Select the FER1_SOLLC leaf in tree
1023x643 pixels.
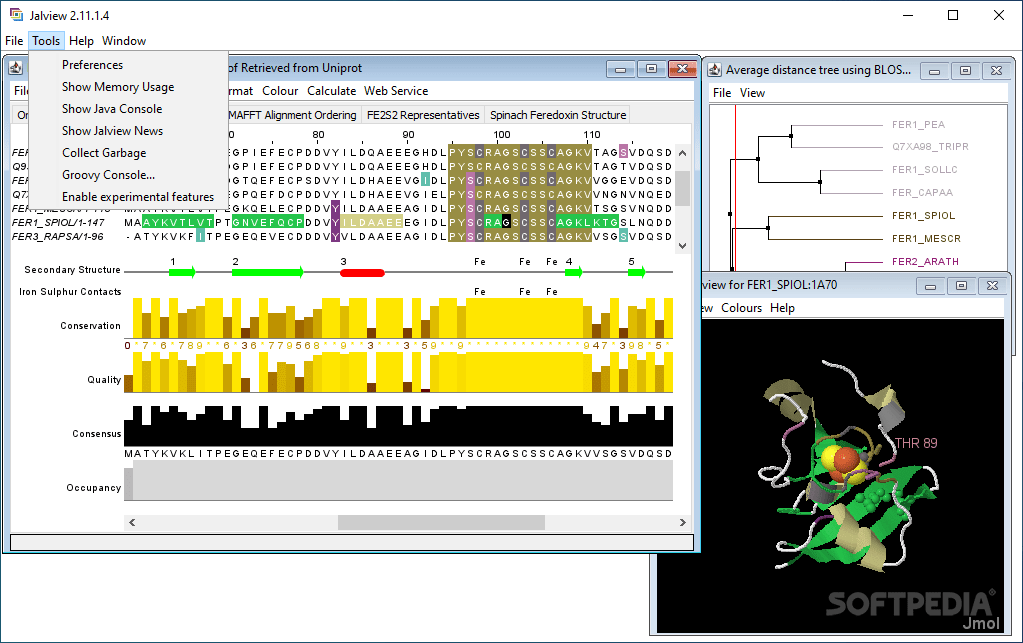tap(924, 170)
